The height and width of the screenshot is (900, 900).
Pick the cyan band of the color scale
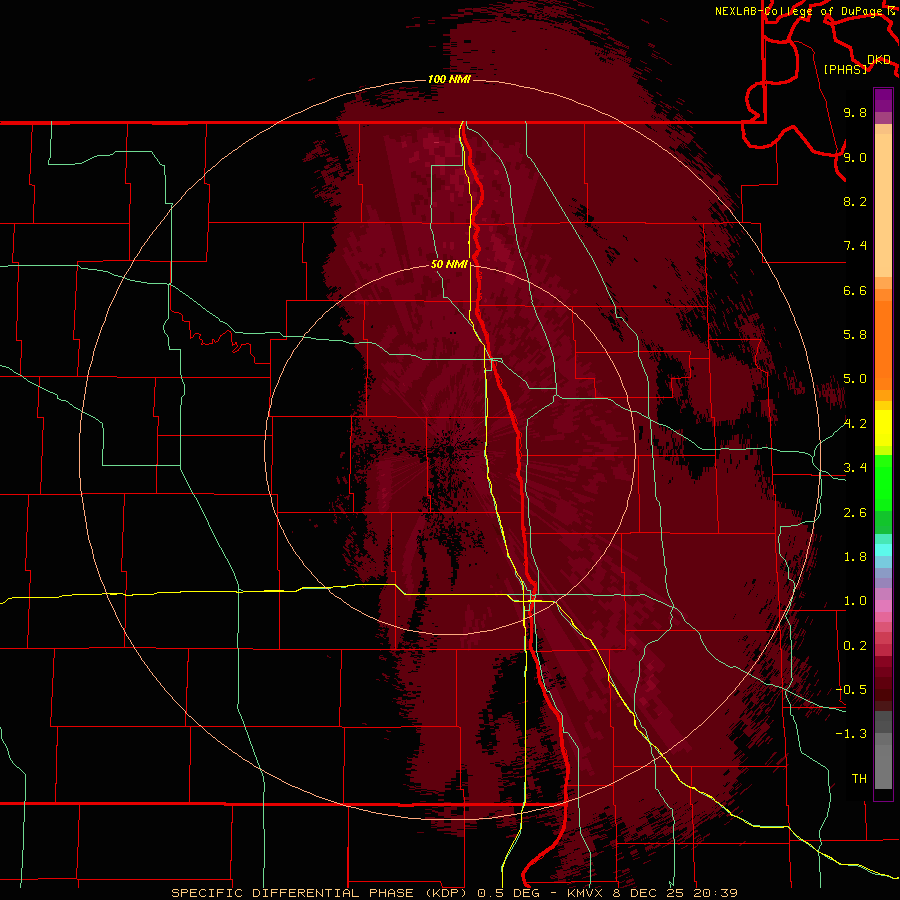click(x=883, y=550)
